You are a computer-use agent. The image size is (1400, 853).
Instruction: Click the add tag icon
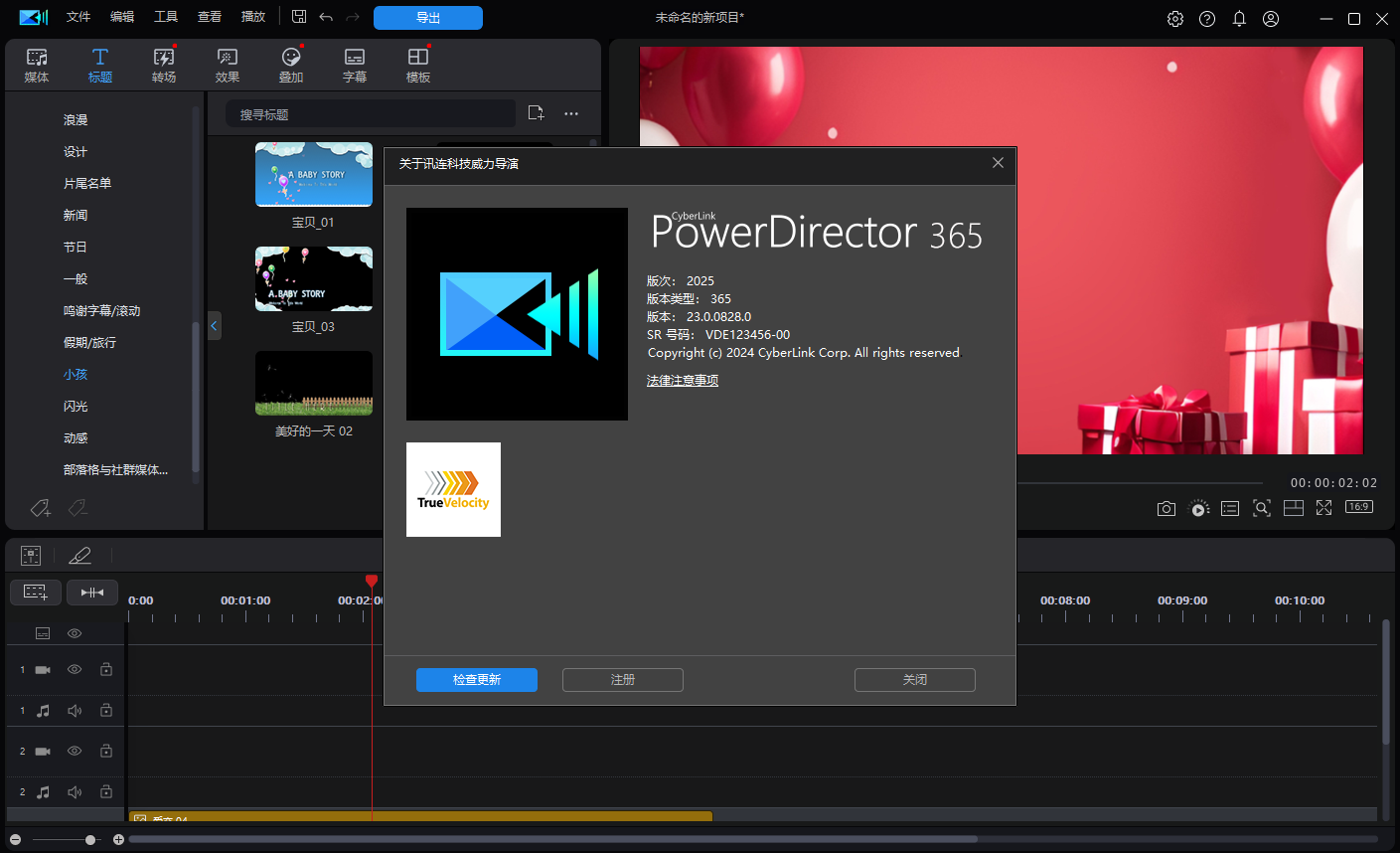click(41, 508)
